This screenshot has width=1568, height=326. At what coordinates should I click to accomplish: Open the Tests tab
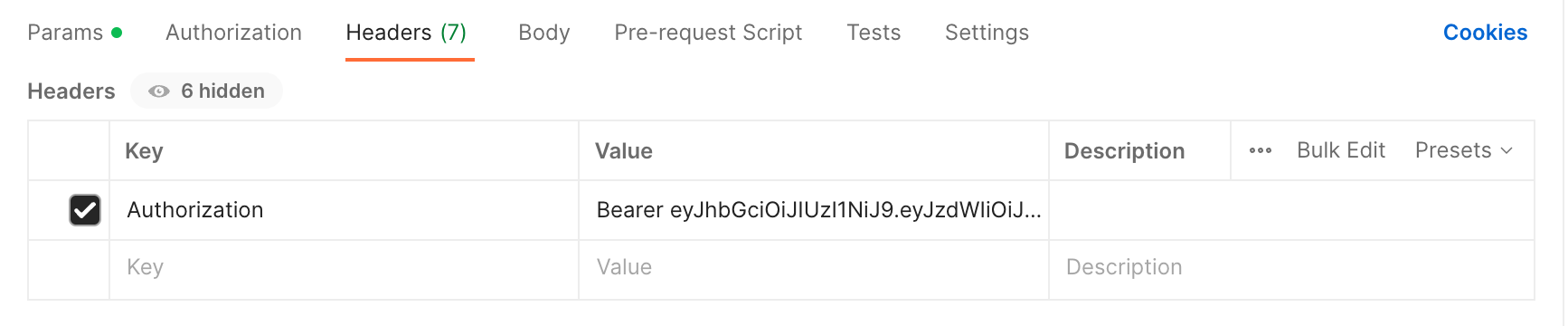pyautogui.click(x=874, y=33)
